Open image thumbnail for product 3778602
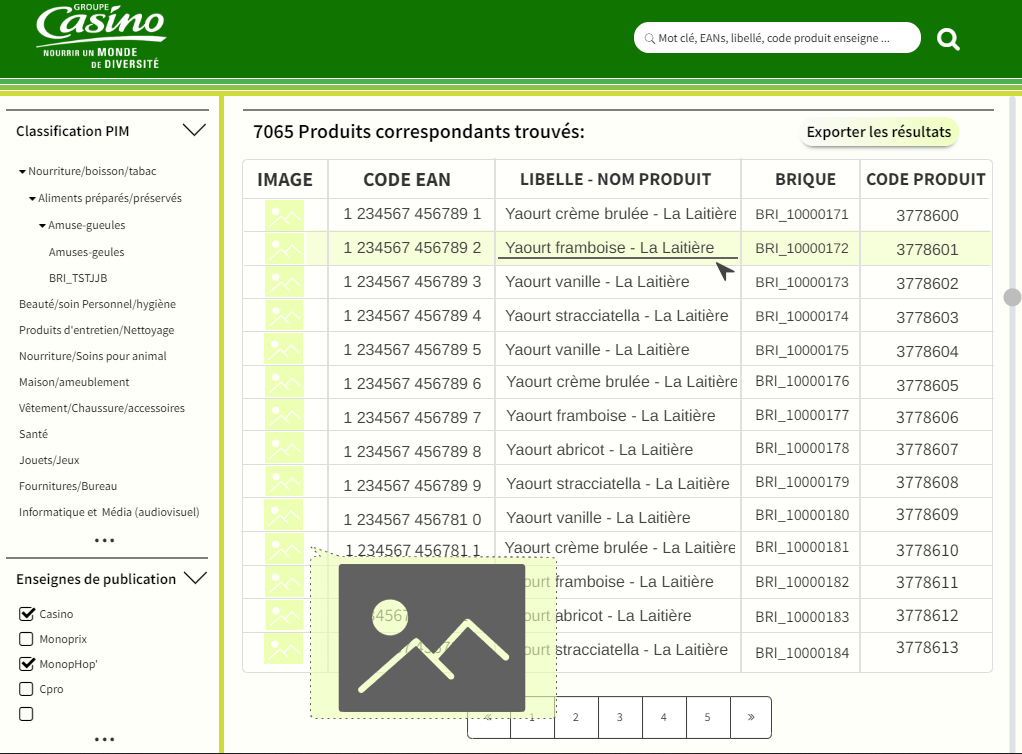Image resolution: width=1022 pixels, height=754 pixels. [284, 283]
